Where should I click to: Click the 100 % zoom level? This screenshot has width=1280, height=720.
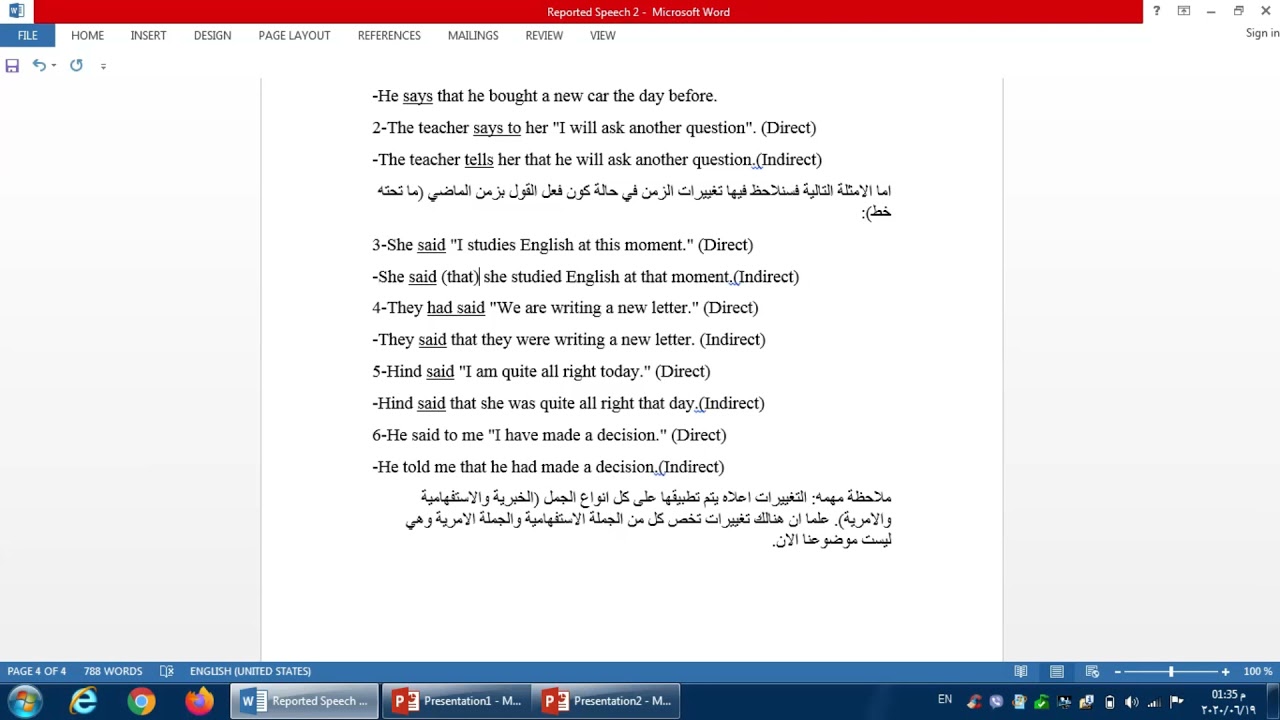[1257, 672]
